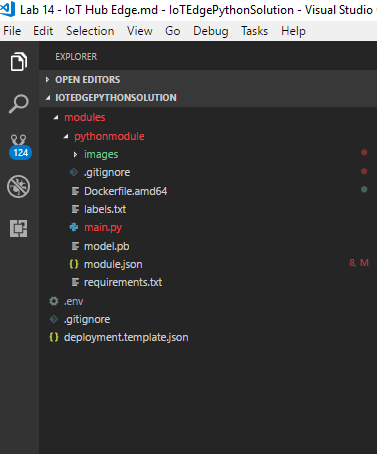Click red status dot on images row
377x454 pixels.
tap(364, 153)
